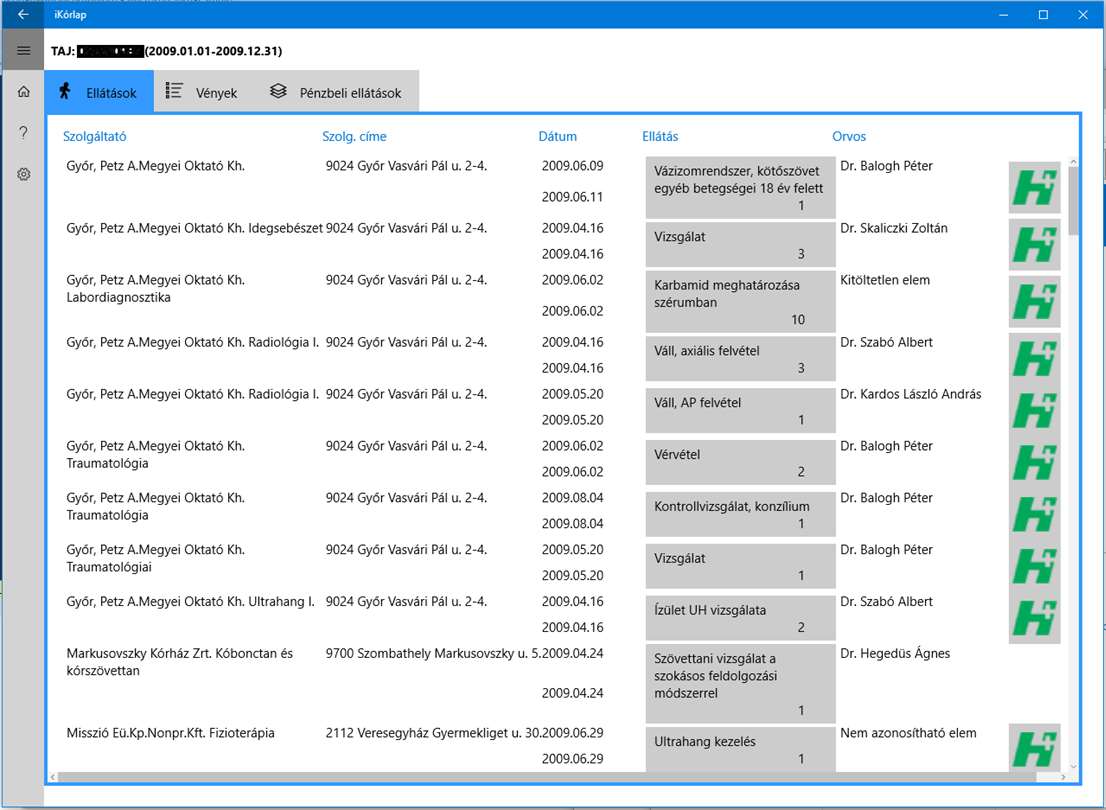Click hospital icon for Váll, axiális felvétel row

pyautogui.click(x=1034, y=358)
